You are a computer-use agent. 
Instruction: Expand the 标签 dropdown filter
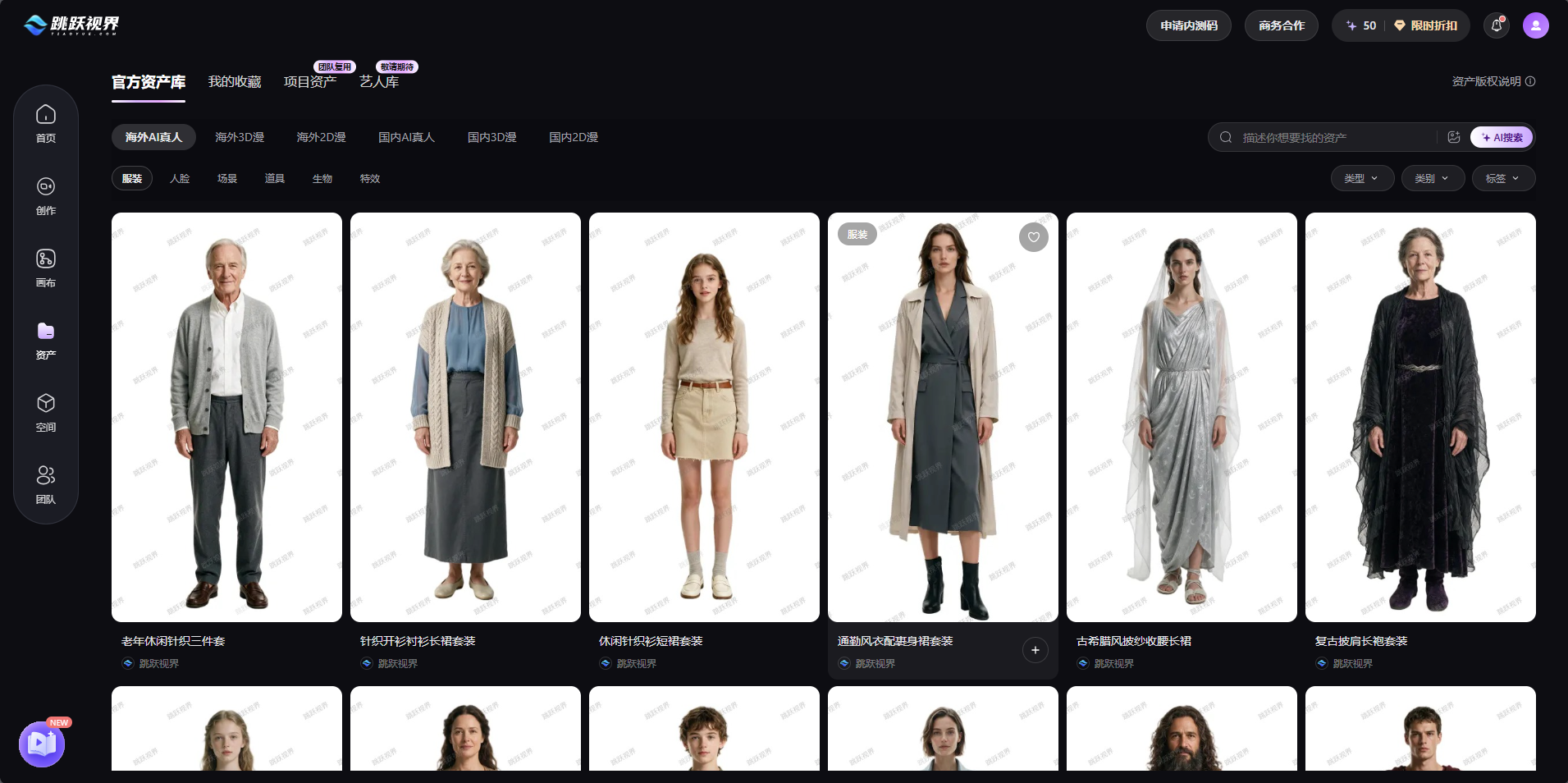(1503, 178)
